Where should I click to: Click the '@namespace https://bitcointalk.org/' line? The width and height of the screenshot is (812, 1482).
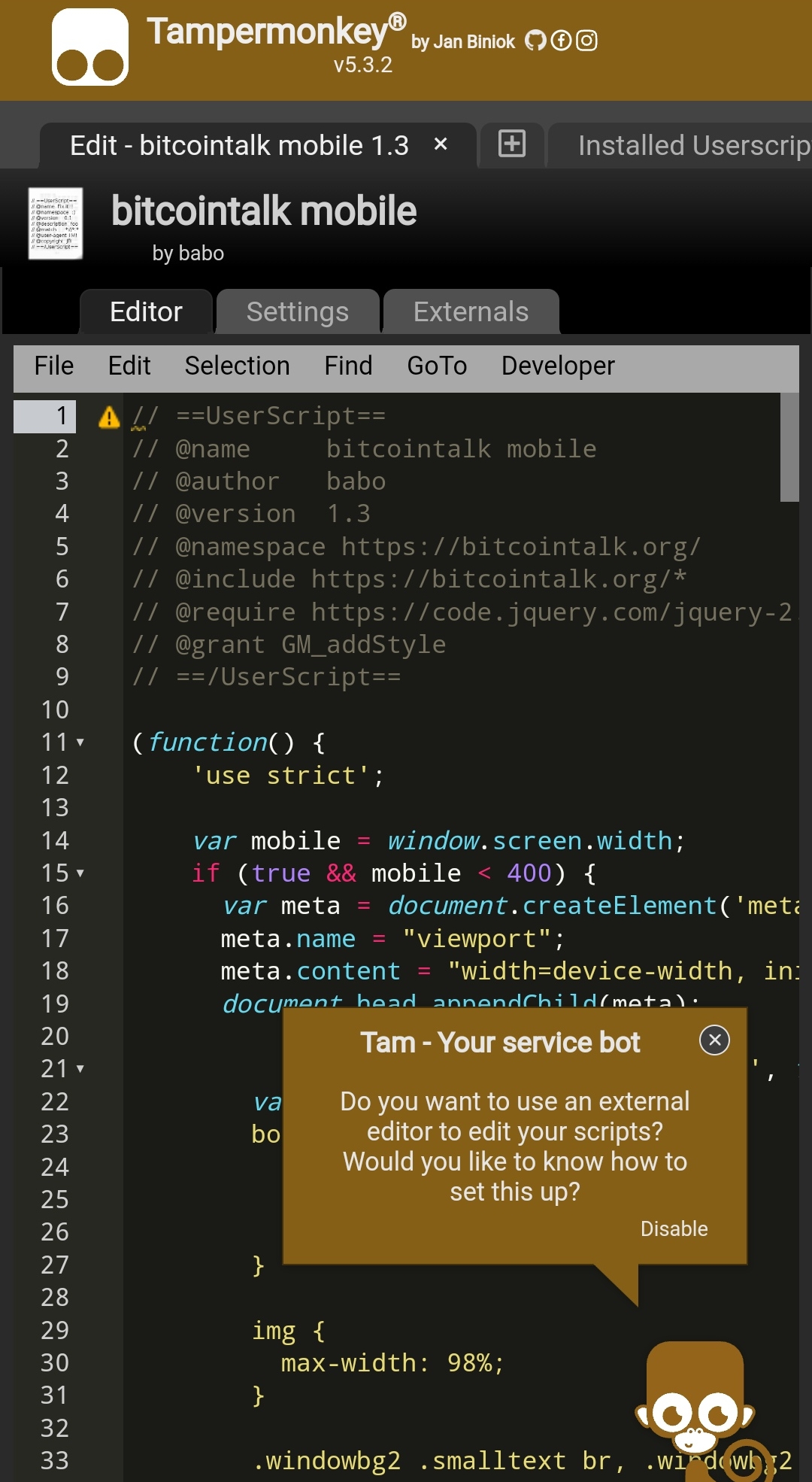417,547
